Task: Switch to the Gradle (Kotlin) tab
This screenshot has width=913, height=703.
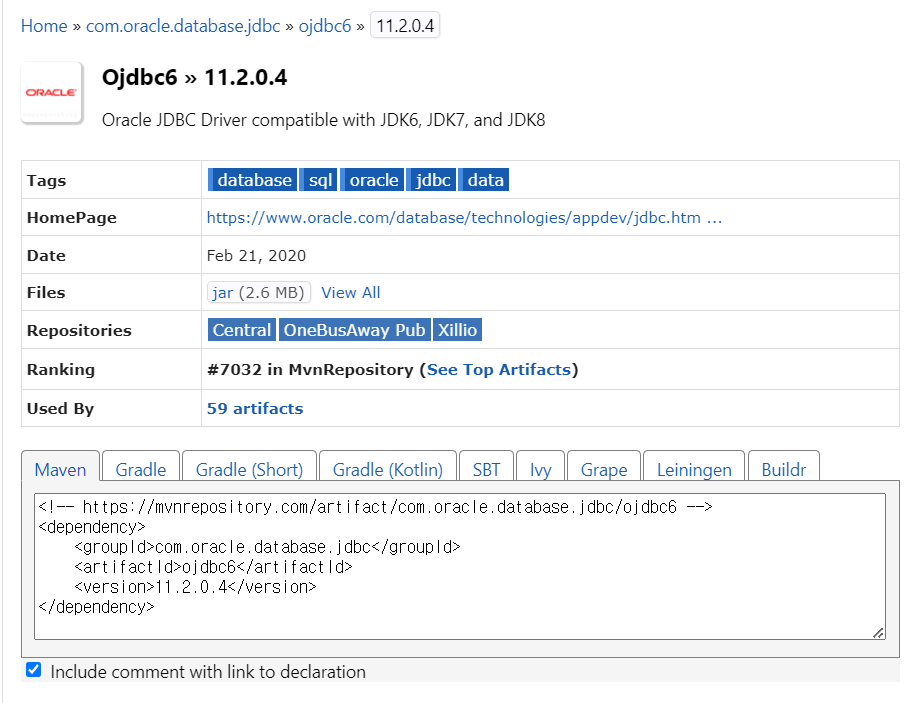Action: pos(388,466)
